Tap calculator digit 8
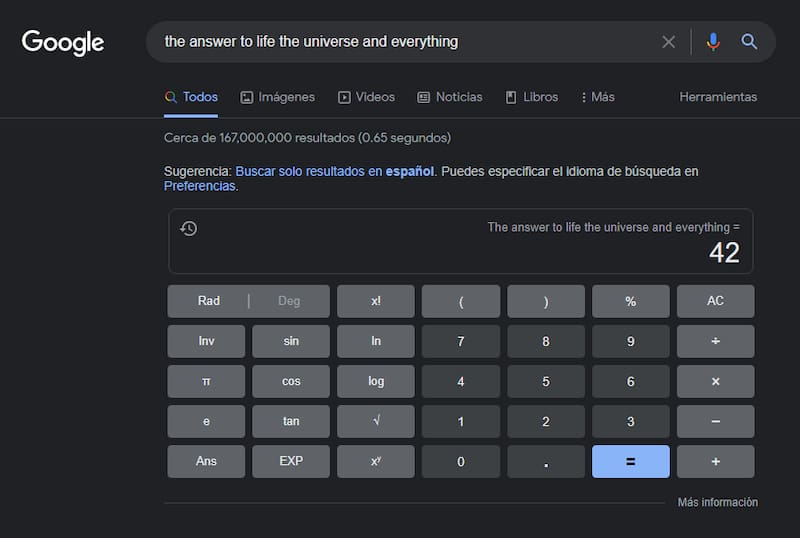800x538 pixels. coord(546,341)
